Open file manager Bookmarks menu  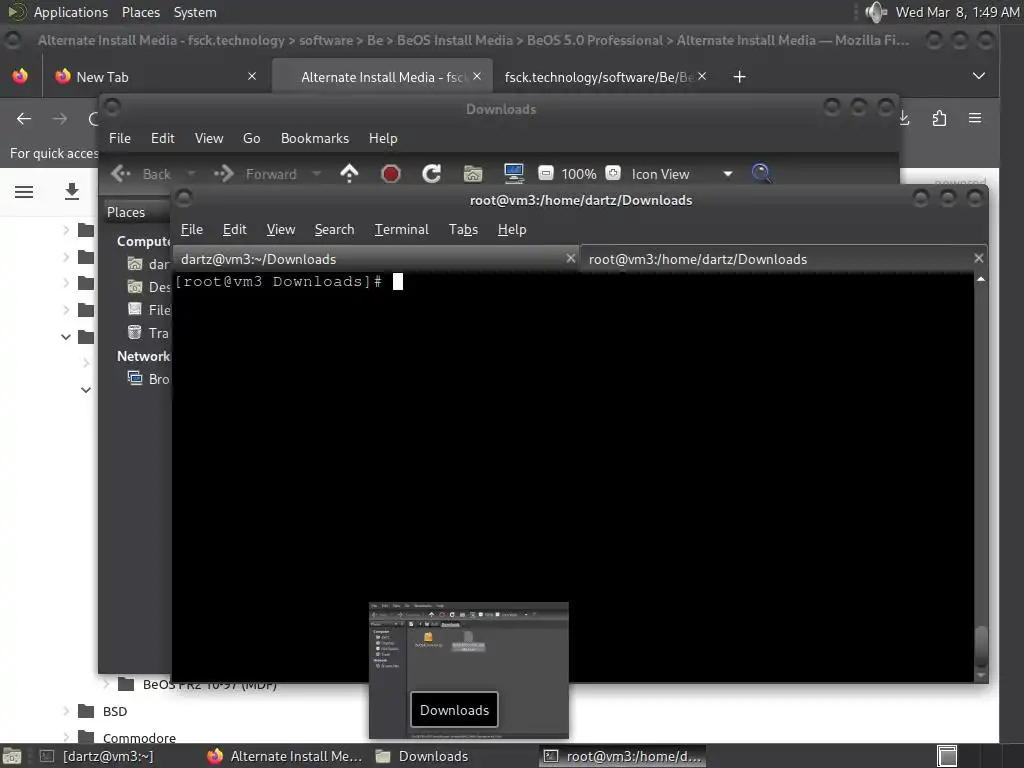click(x=315, y=138)
